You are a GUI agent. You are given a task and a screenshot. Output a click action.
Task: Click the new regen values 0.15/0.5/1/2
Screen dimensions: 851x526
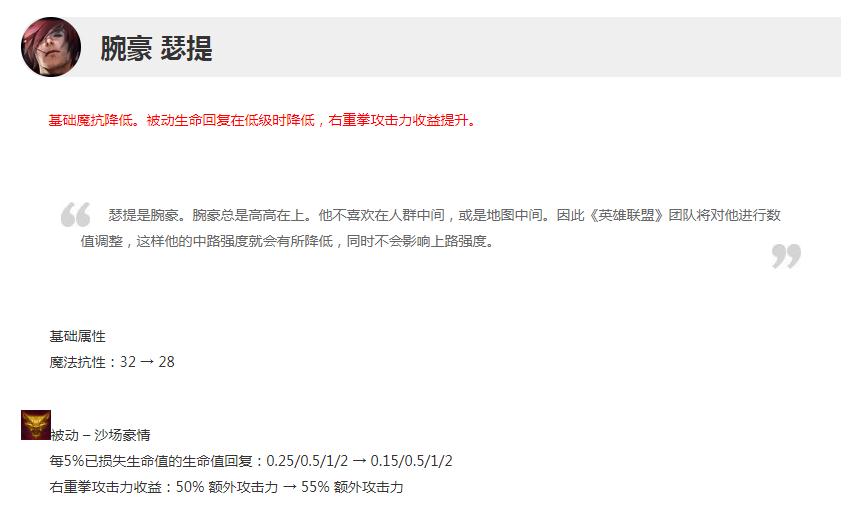pos(411,461)
